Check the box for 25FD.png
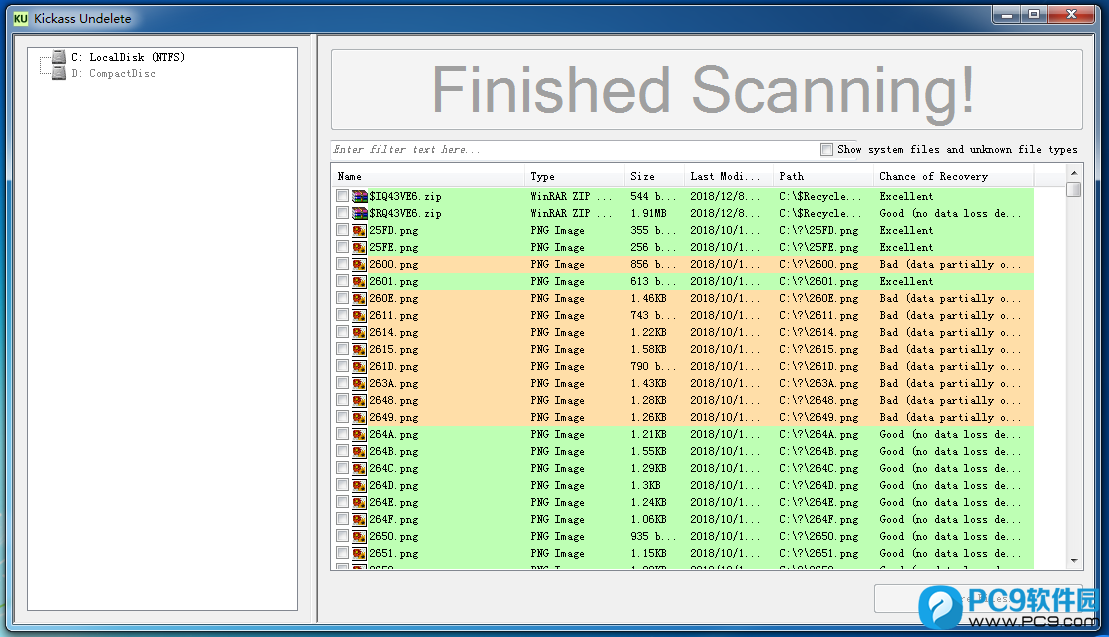1109x637 pixels. [x=343, y=230]
